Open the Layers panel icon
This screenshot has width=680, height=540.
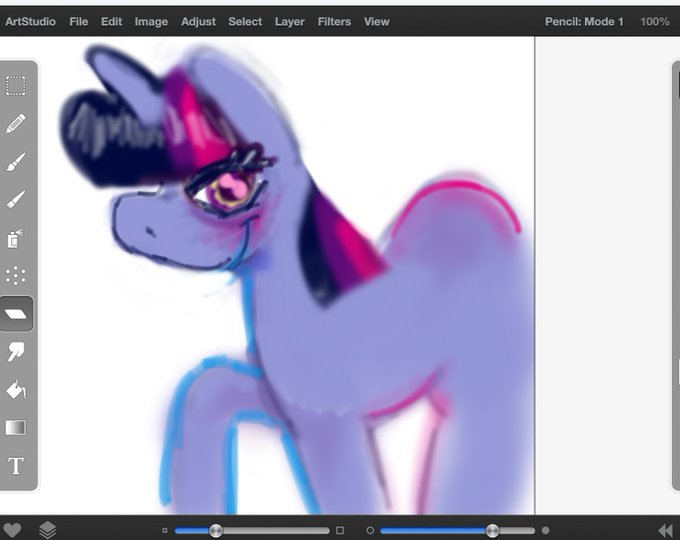tap(47, 530)
